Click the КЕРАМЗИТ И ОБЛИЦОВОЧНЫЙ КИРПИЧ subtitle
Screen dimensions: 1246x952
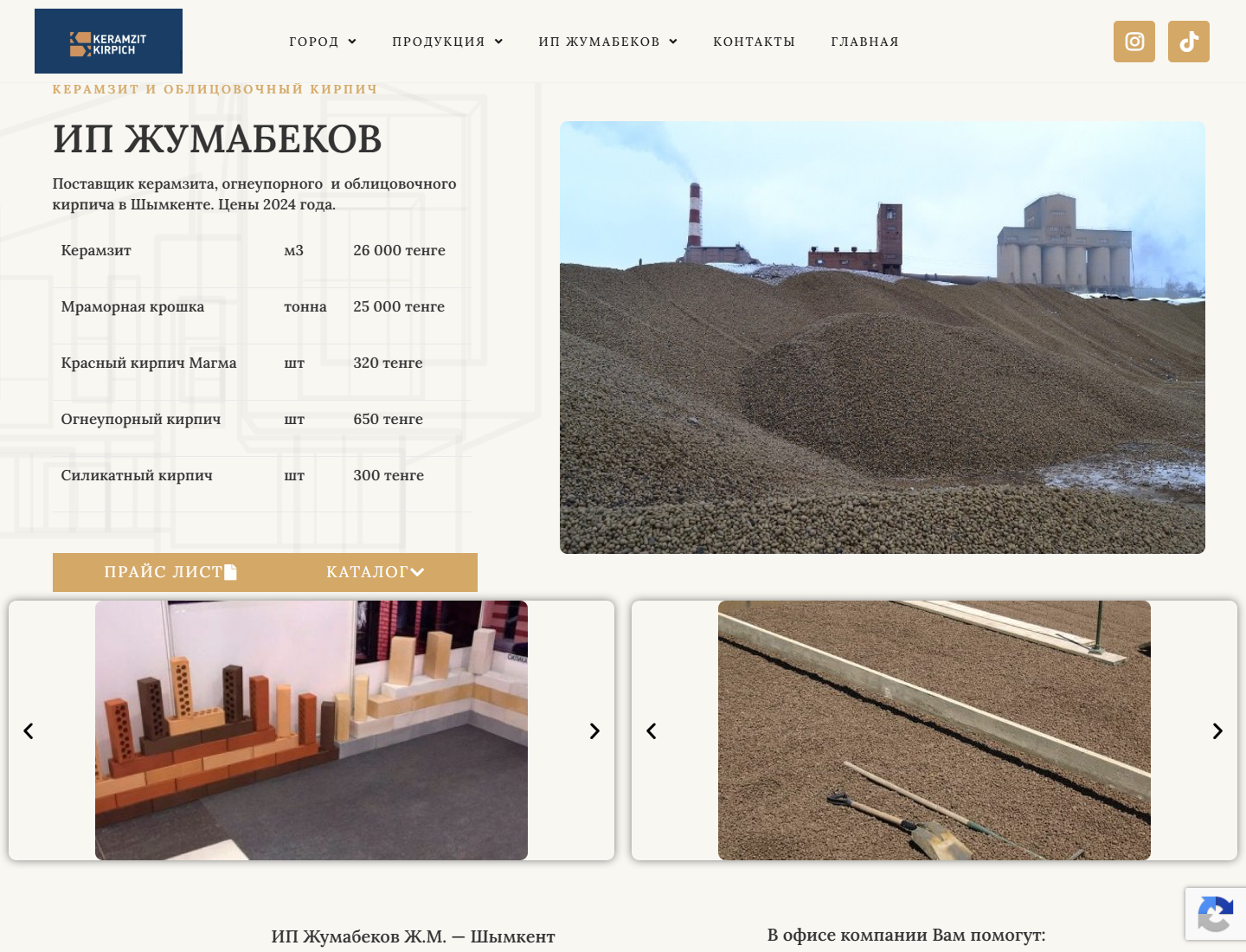[x=215, y=89]
